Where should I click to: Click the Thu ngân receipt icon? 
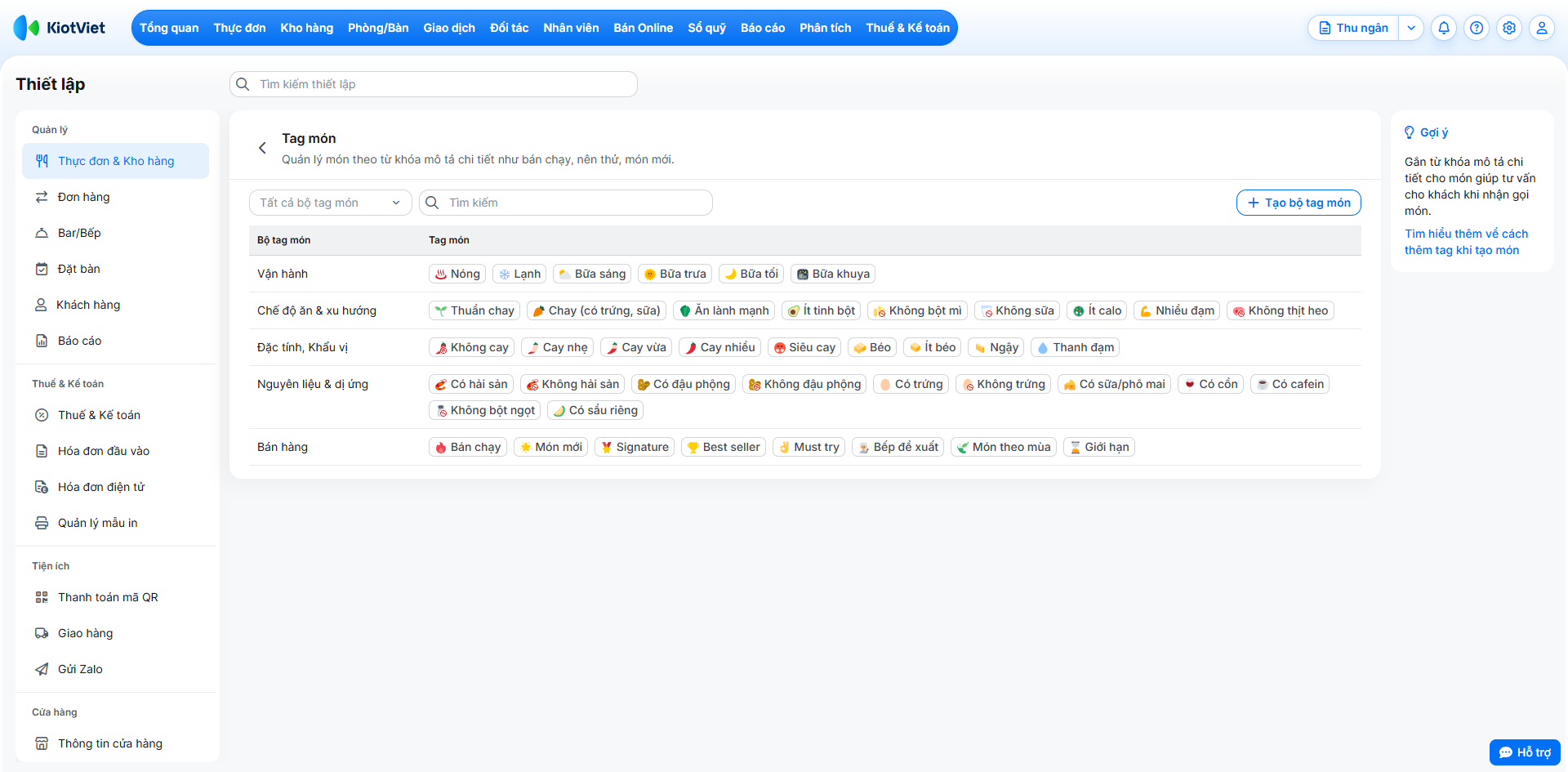1325,28
